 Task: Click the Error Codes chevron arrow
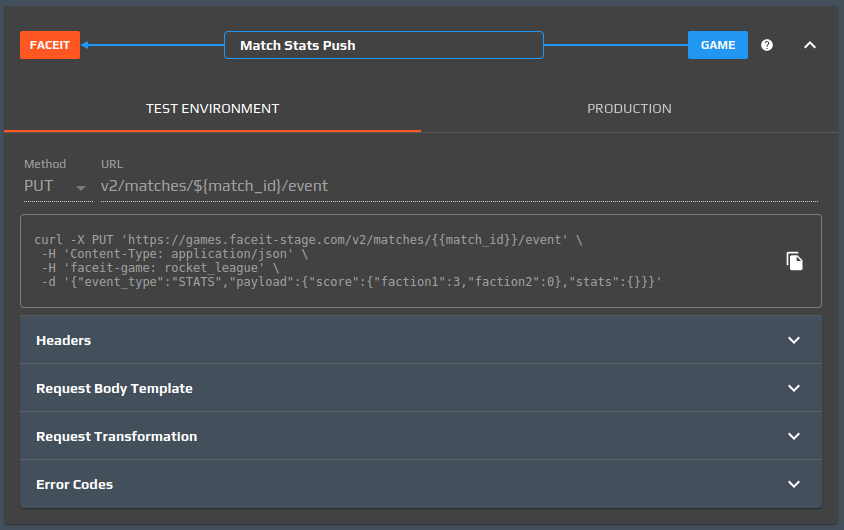point(794,484)
